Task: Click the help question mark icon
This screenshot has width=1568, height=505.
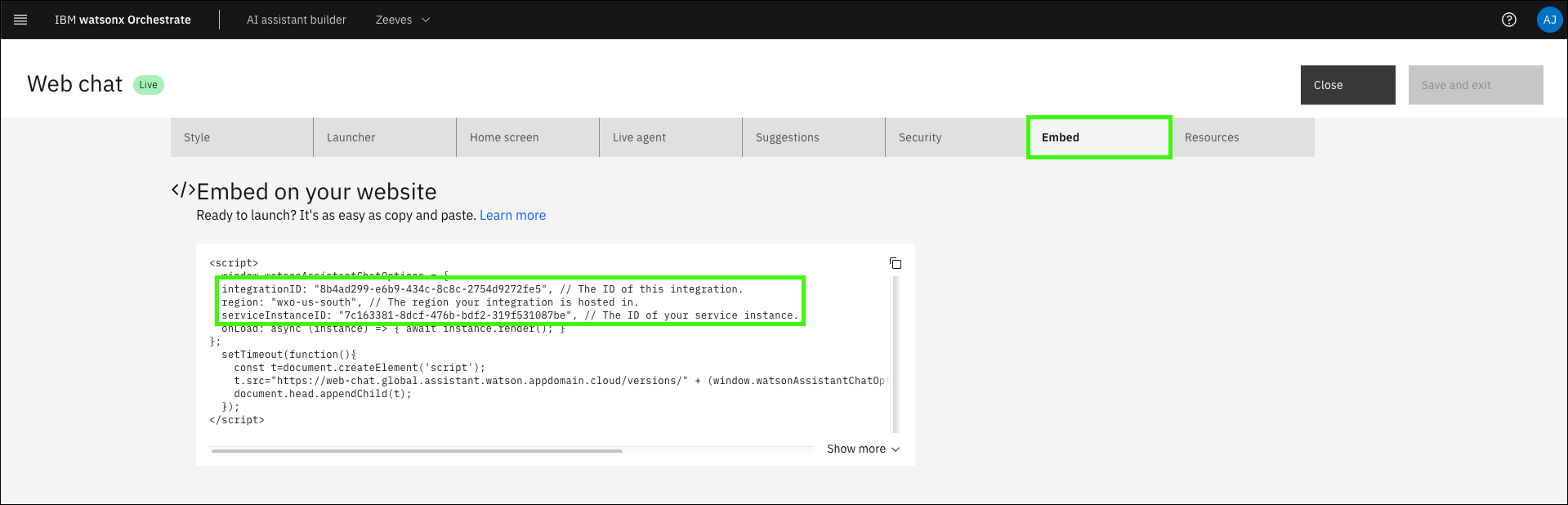Action: (x=1508, y=20)
